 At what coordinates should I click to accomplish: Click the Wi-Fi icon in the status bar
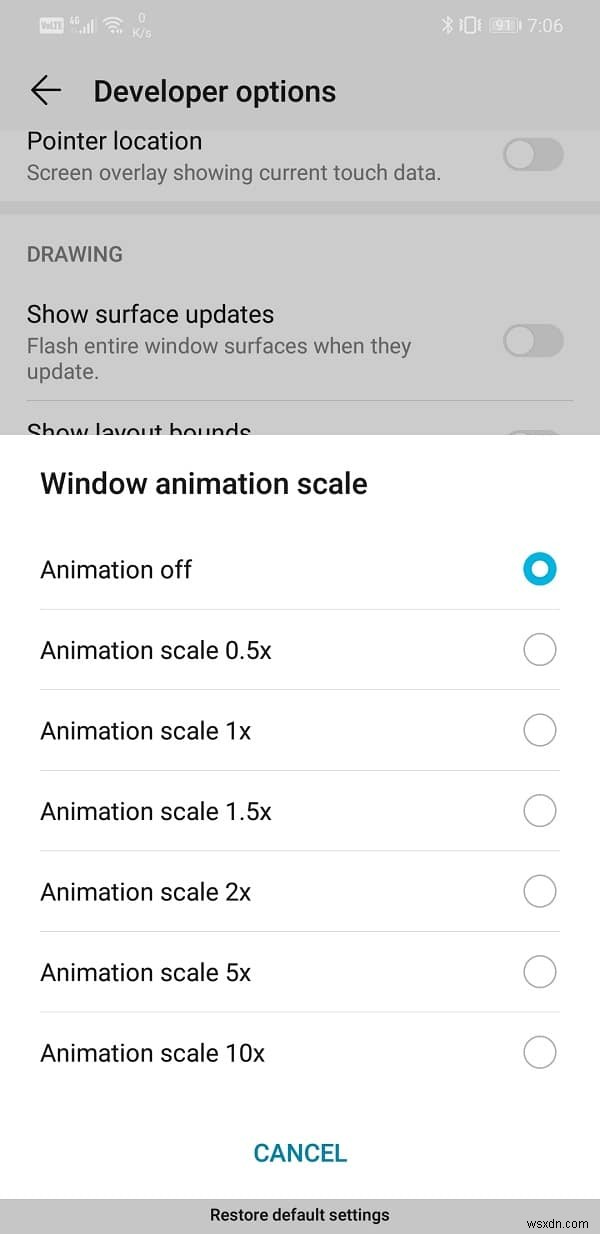(111, 25)
